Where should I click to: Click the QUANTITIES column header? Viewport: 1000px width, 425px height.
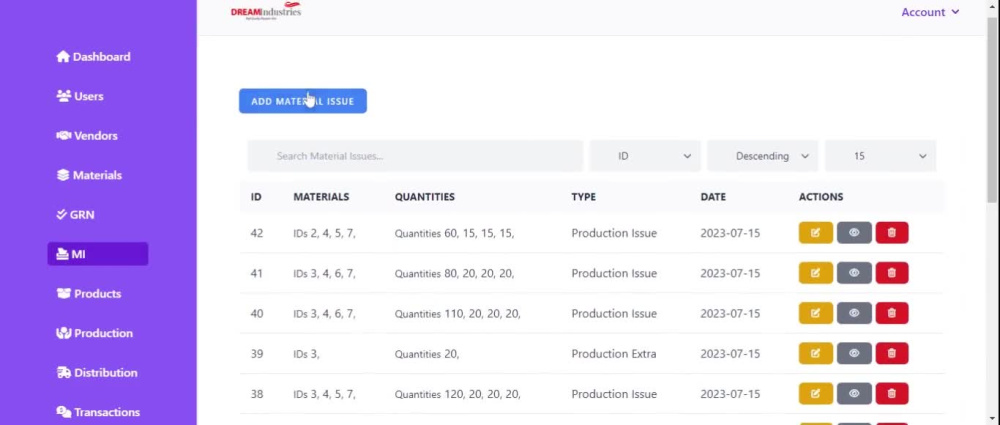click(x=425, y=197)
